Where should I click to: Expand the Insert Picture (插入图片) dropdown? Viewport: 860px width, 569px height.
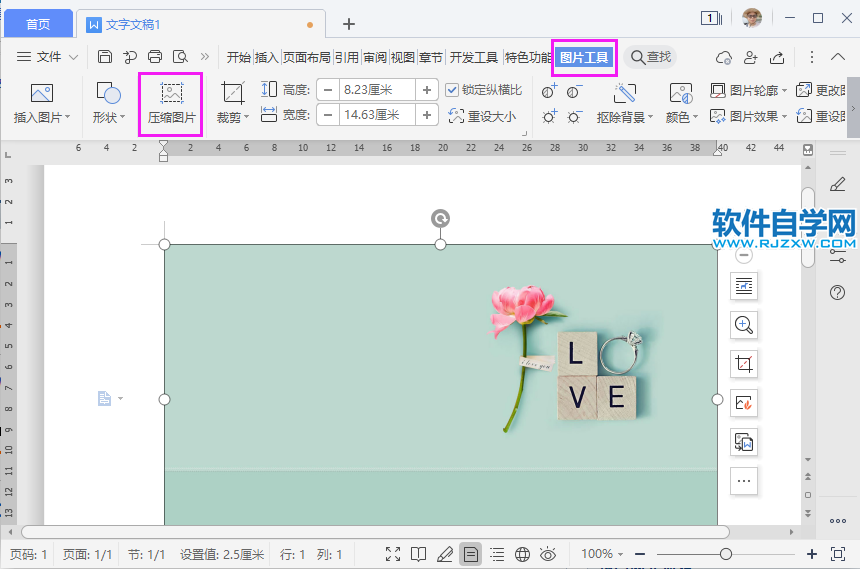(42, 118)
